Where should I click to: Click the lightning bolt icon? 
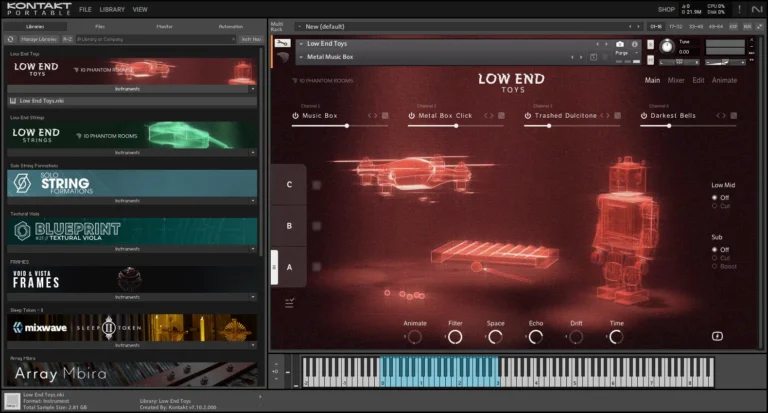pyautogui.click(x=717, y=336)
